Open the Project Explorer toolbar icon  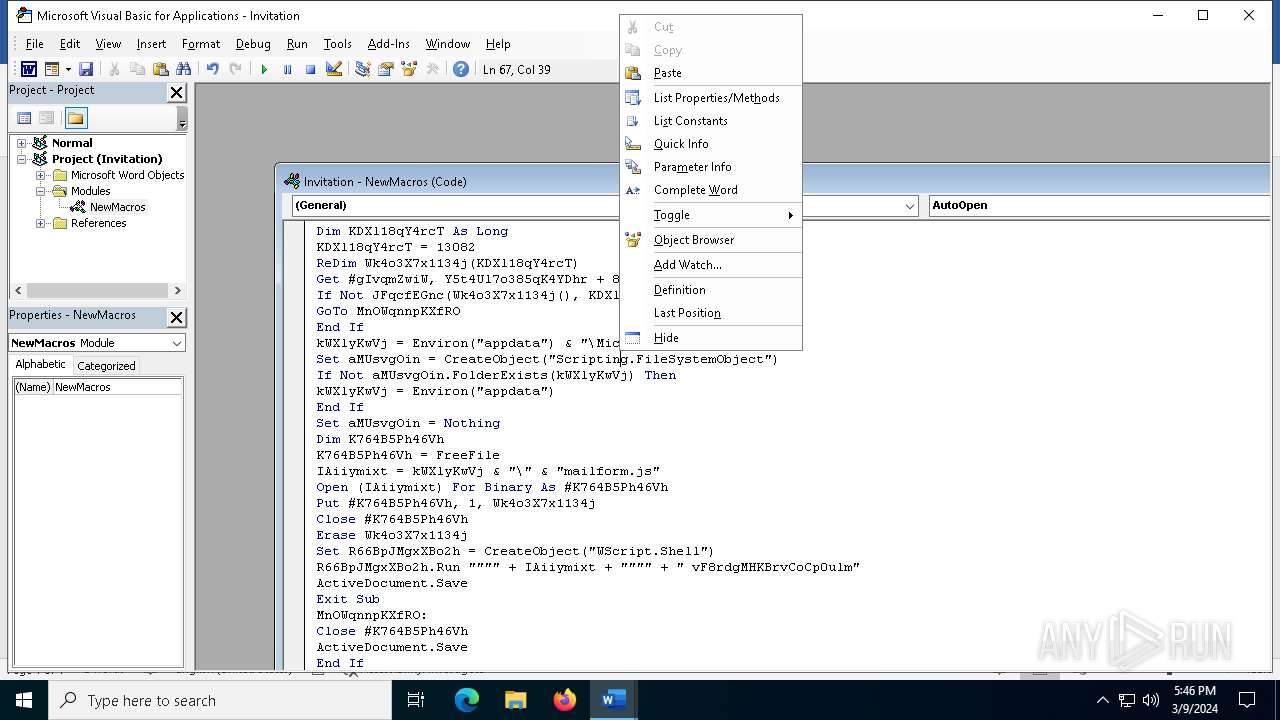click(x=363, y=69)
